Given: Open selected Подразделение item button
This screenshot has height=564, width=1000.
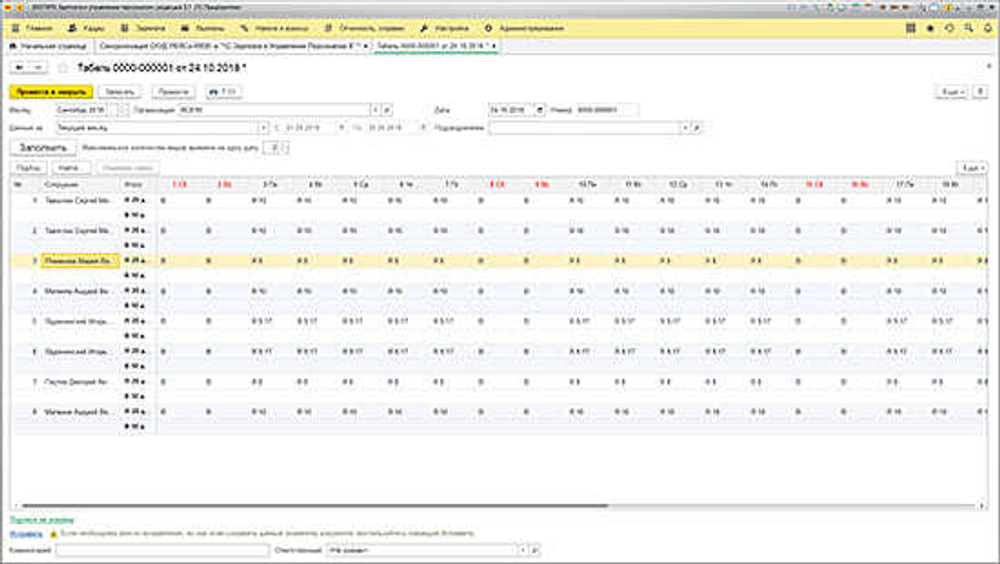Looking at the screenshot, I should (696, 128).
